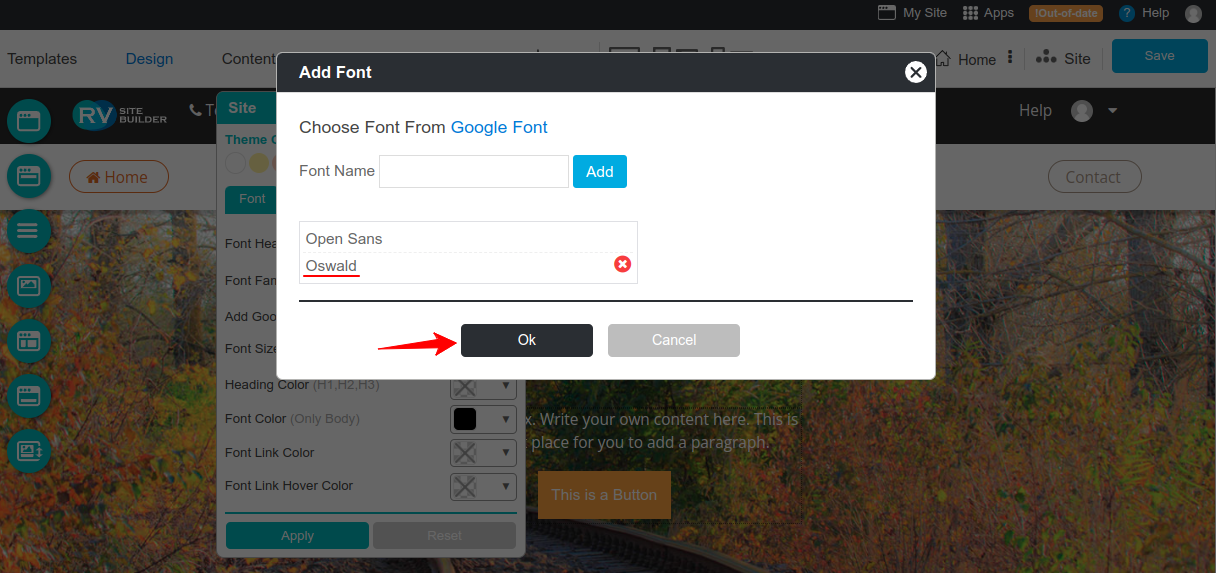This screenshot has width=1216, height=573.
Task: Open My Site from the top bar
Action: [912, 13]
